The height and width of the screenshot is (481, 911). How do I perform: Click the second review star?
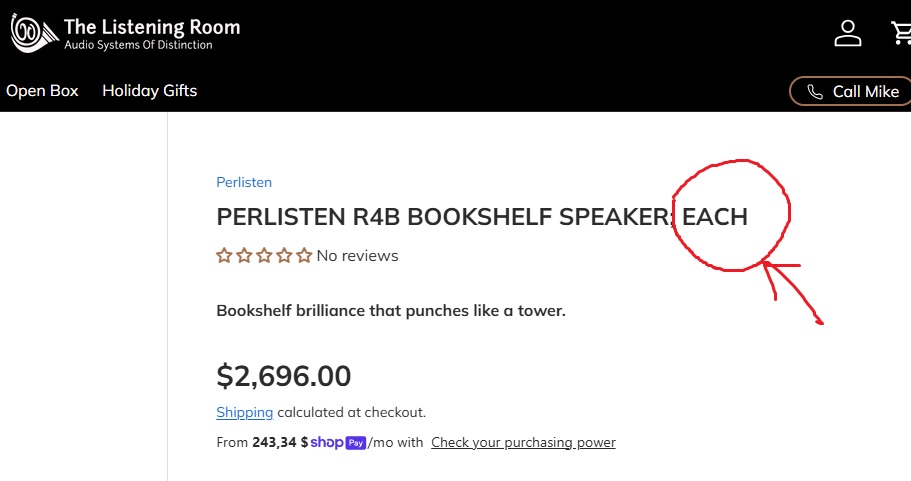pos(245,256)
